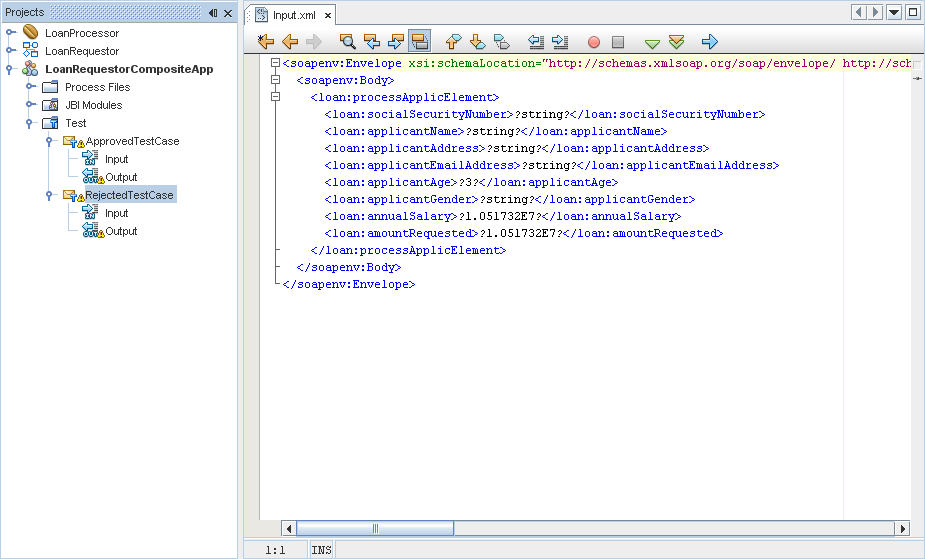Click Toggle Bookmark icon
The image size is (925, 559).
coord(501,41)
